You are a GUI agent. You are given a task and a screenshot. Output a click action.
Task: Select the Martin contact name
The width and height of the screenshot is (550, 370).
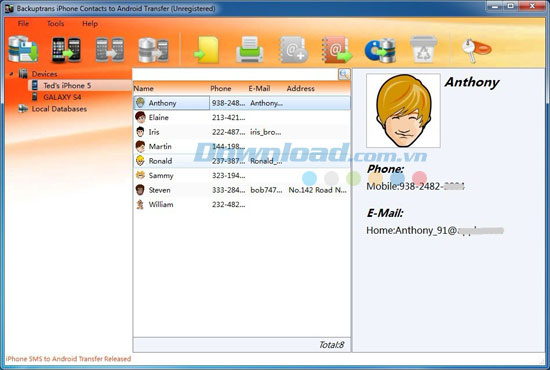160,147
